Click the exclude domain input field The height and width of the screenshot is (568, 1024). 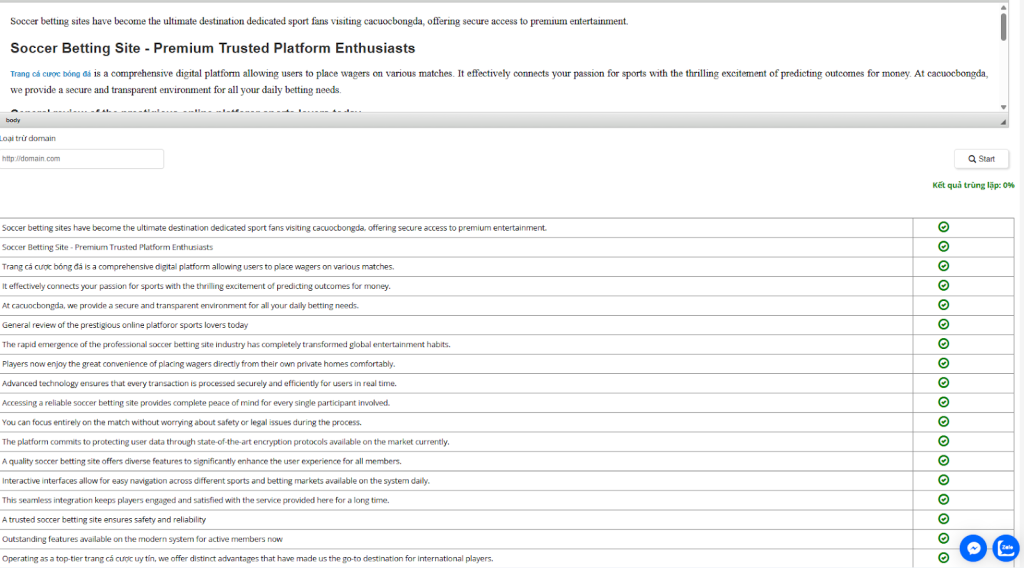(x=81, y=159)
